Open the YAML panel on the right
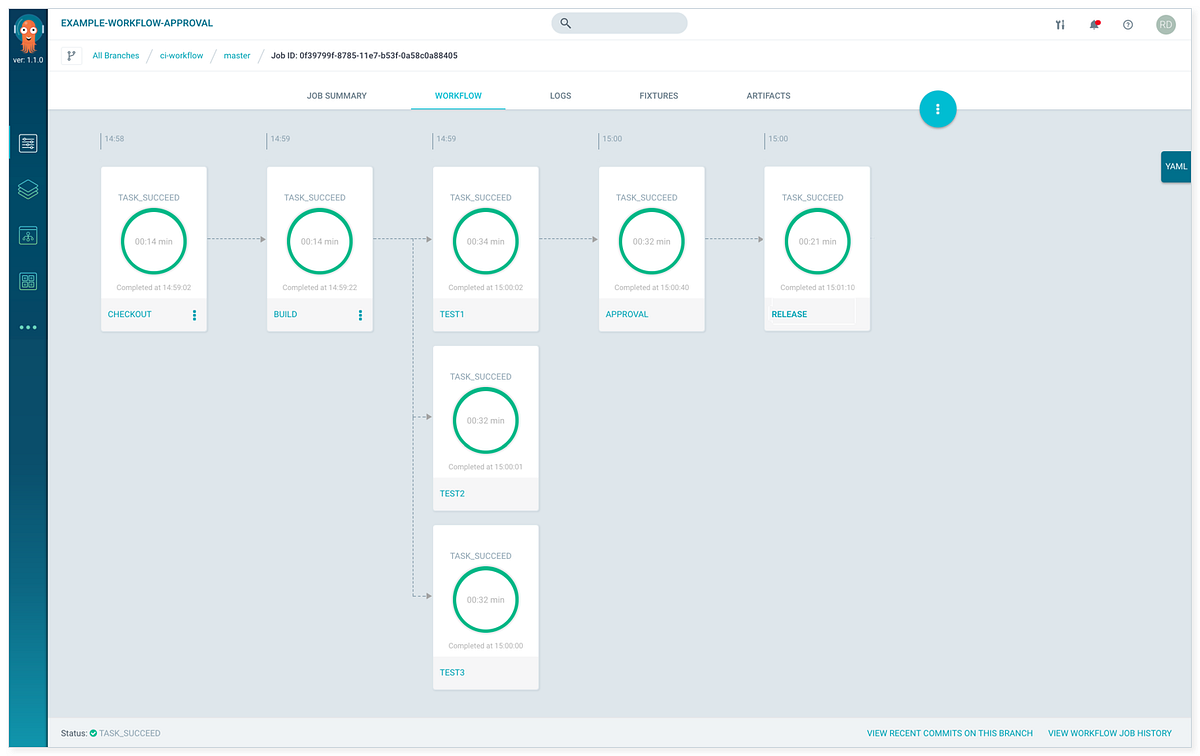Screen dimensions: 1200x756 (1176, 167)
